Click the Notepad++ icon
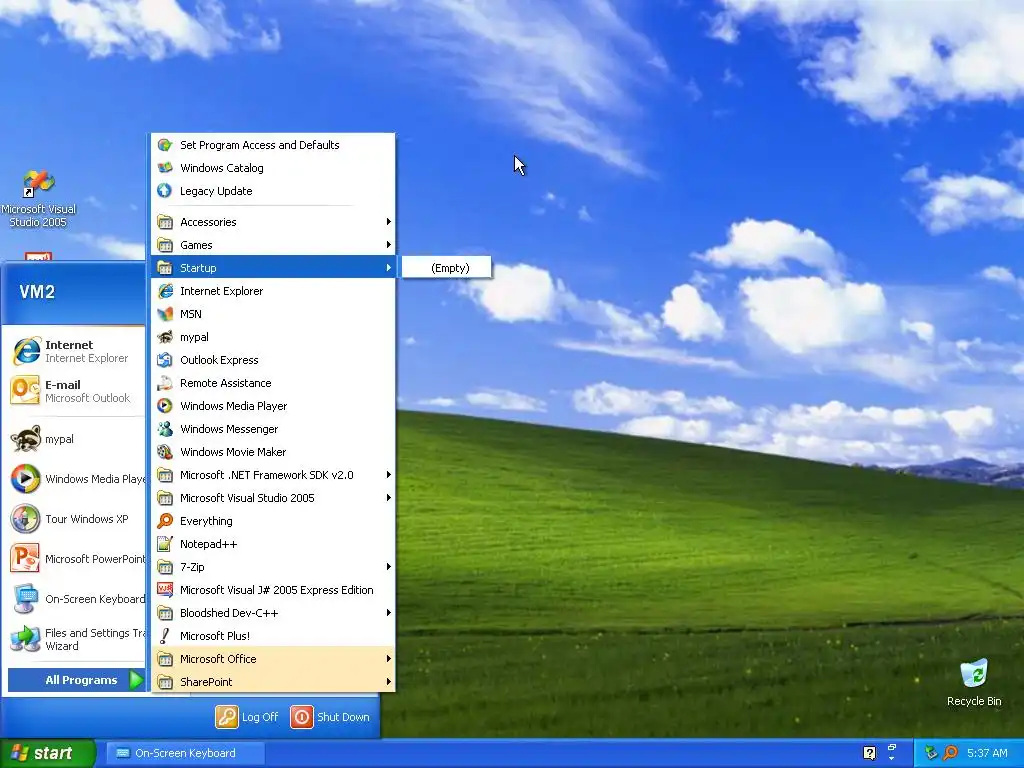The width and height of the screenshot is (1024, 768). [165, 544]
